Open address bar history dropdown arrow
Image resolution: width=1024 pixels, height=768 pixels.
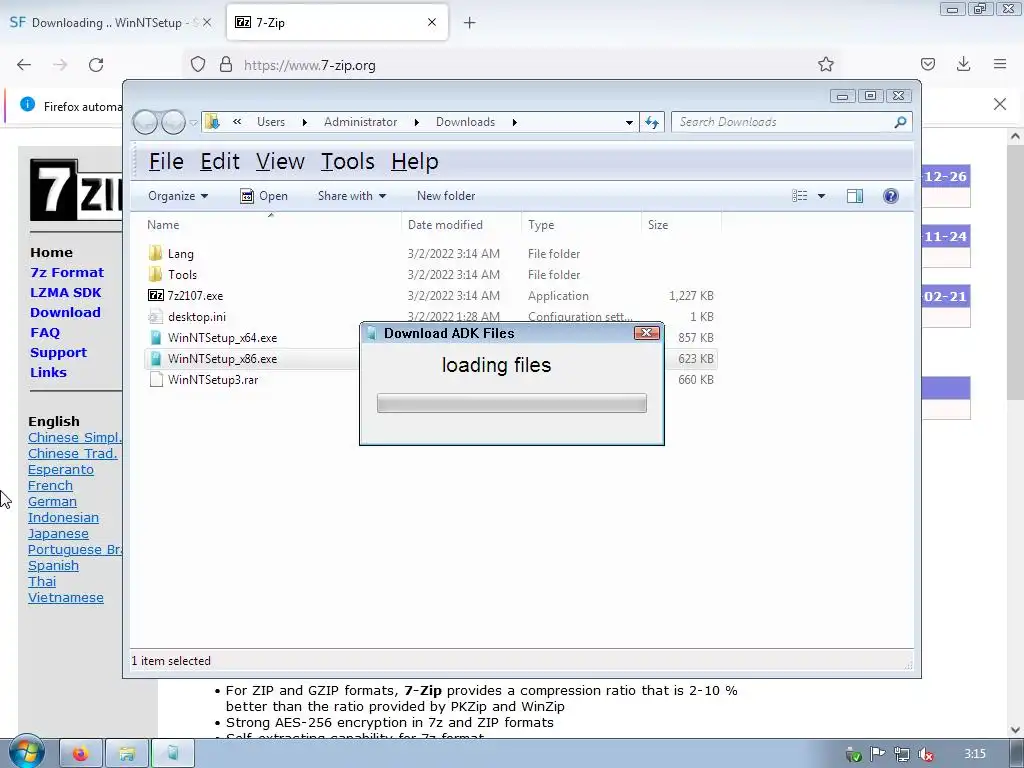629,122
